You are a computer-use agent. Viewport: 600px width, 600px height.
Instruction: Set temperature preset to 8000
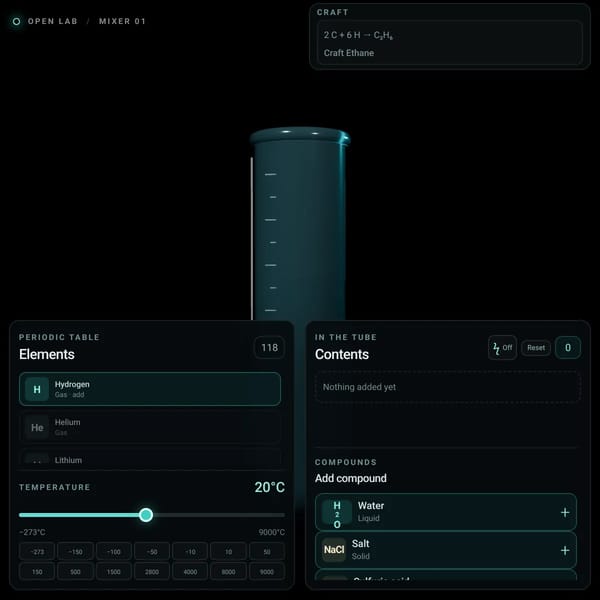coord(228,572)
